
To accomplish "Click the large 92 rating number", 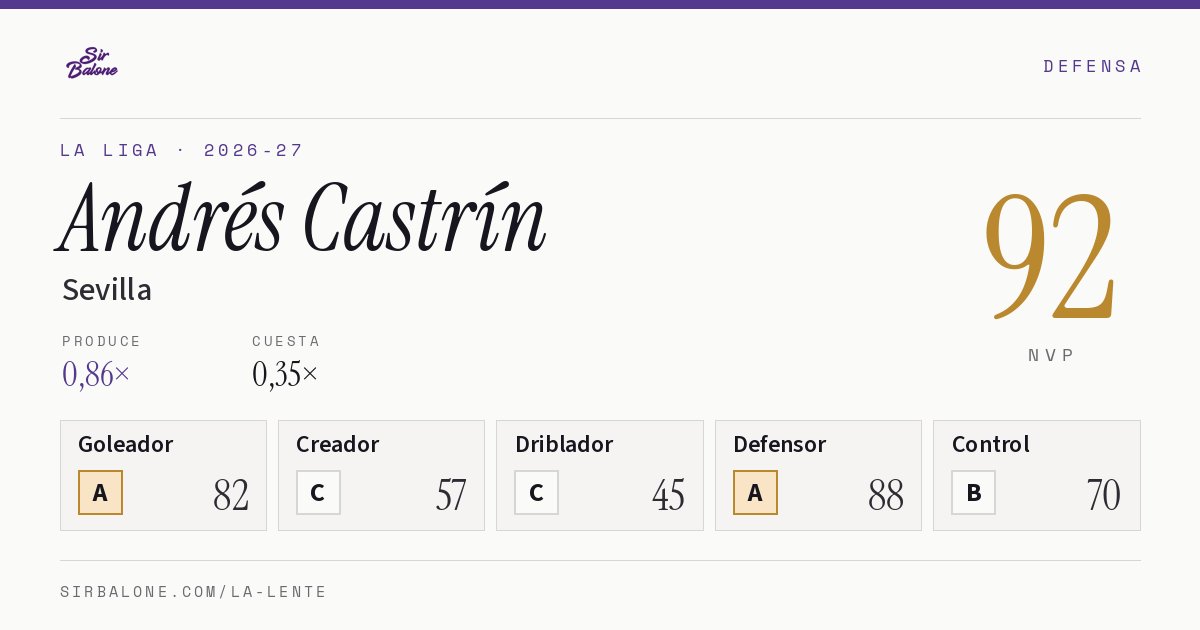I will click(1049, 255).
